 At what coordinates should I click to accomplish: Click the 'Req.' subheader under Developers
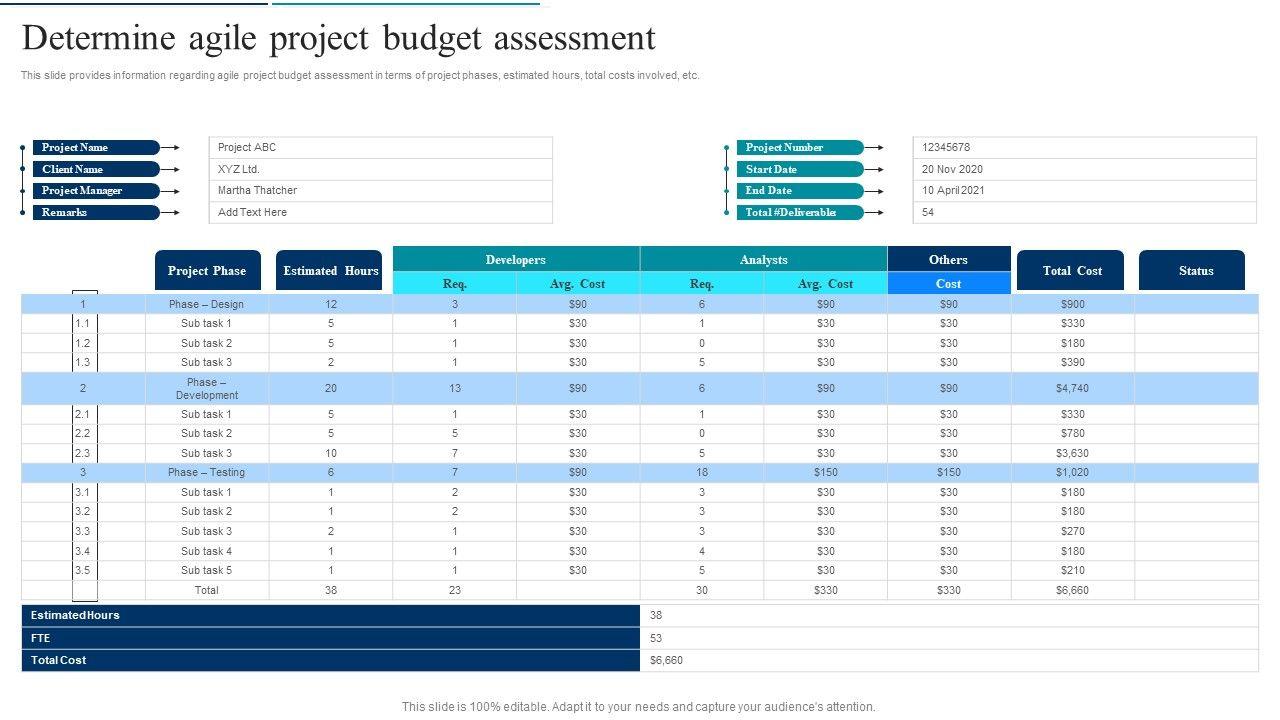click(455, 283)
